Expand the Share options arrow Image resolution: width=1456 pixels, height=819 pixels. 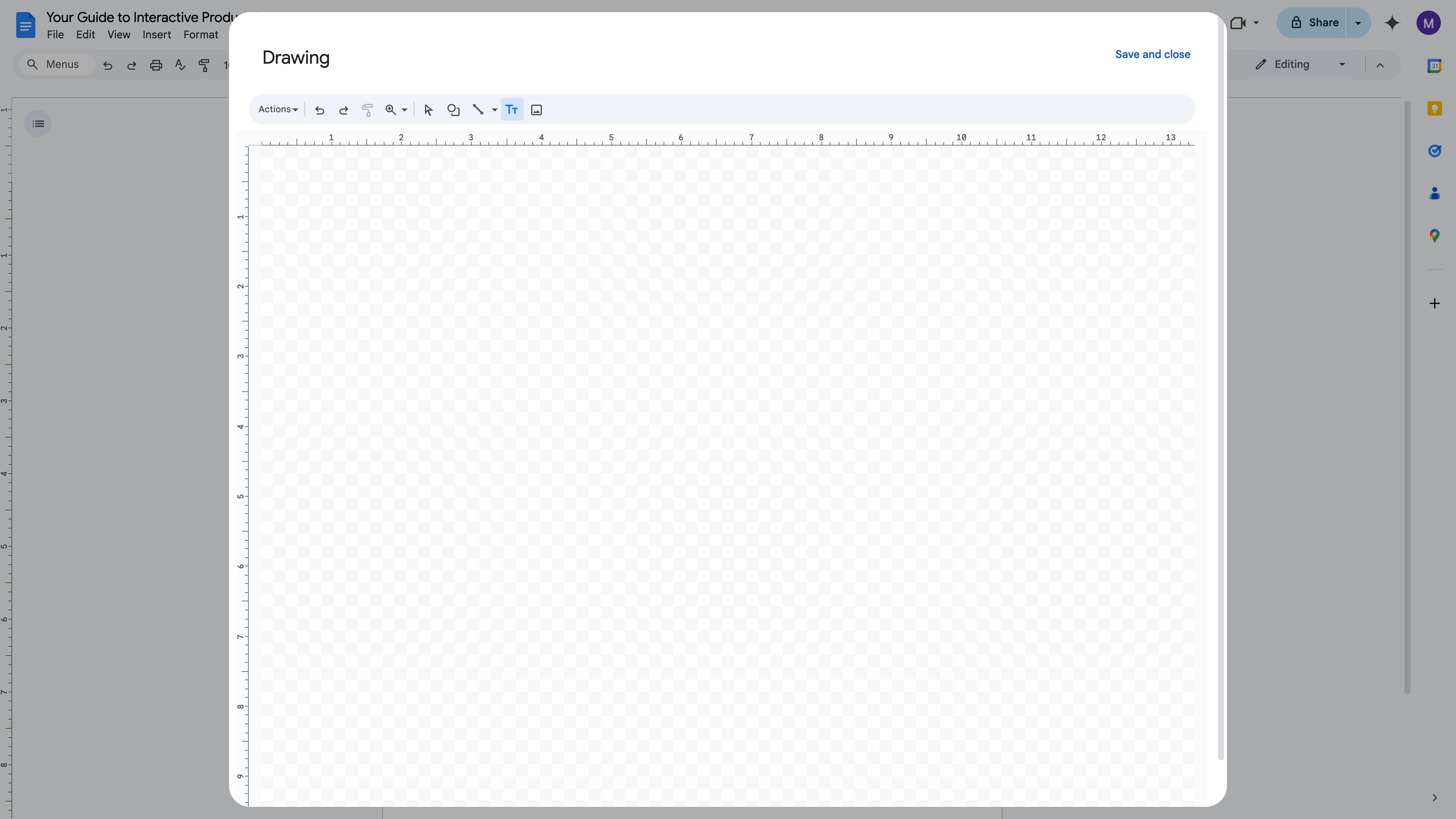pos(1358,23)
